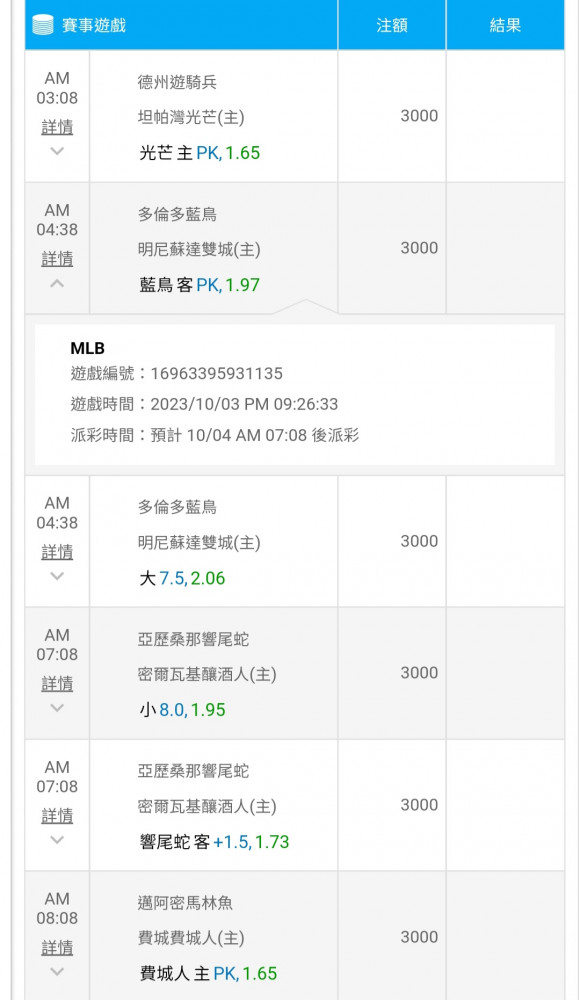Click game number 16963395931135
580x1000 pixels.
pyautogui.click(x=216, y=374)
